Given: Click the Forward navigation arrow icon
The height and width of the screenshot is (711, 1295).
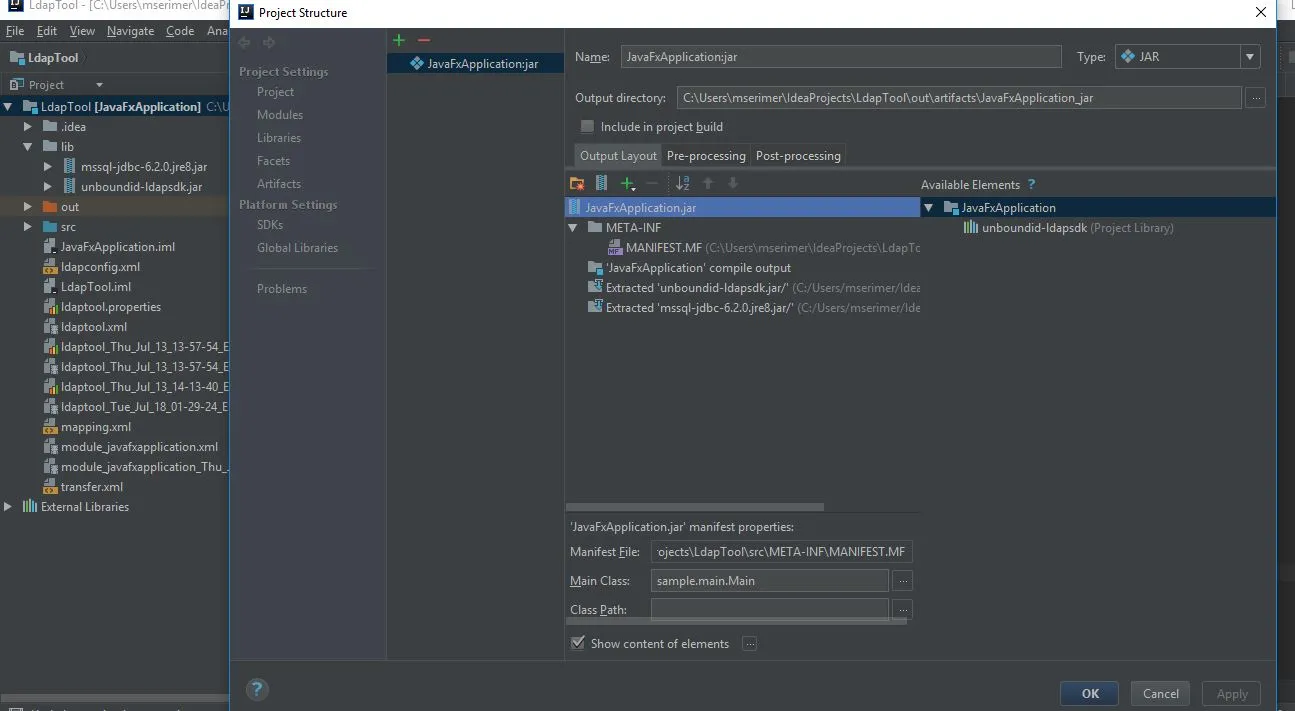Looking at the screenshot, I should point(269,42).
